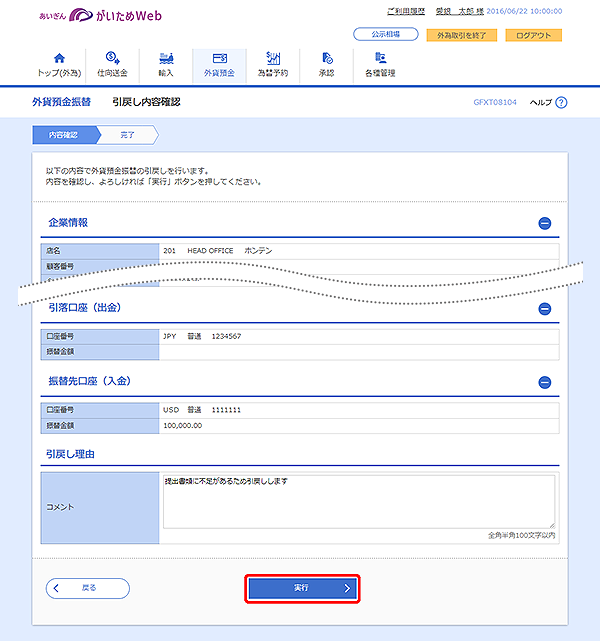This screenshot has width=600, height=641.
Task: Click the 外貨預金振替 page title
Action: (x=61, y=102)
